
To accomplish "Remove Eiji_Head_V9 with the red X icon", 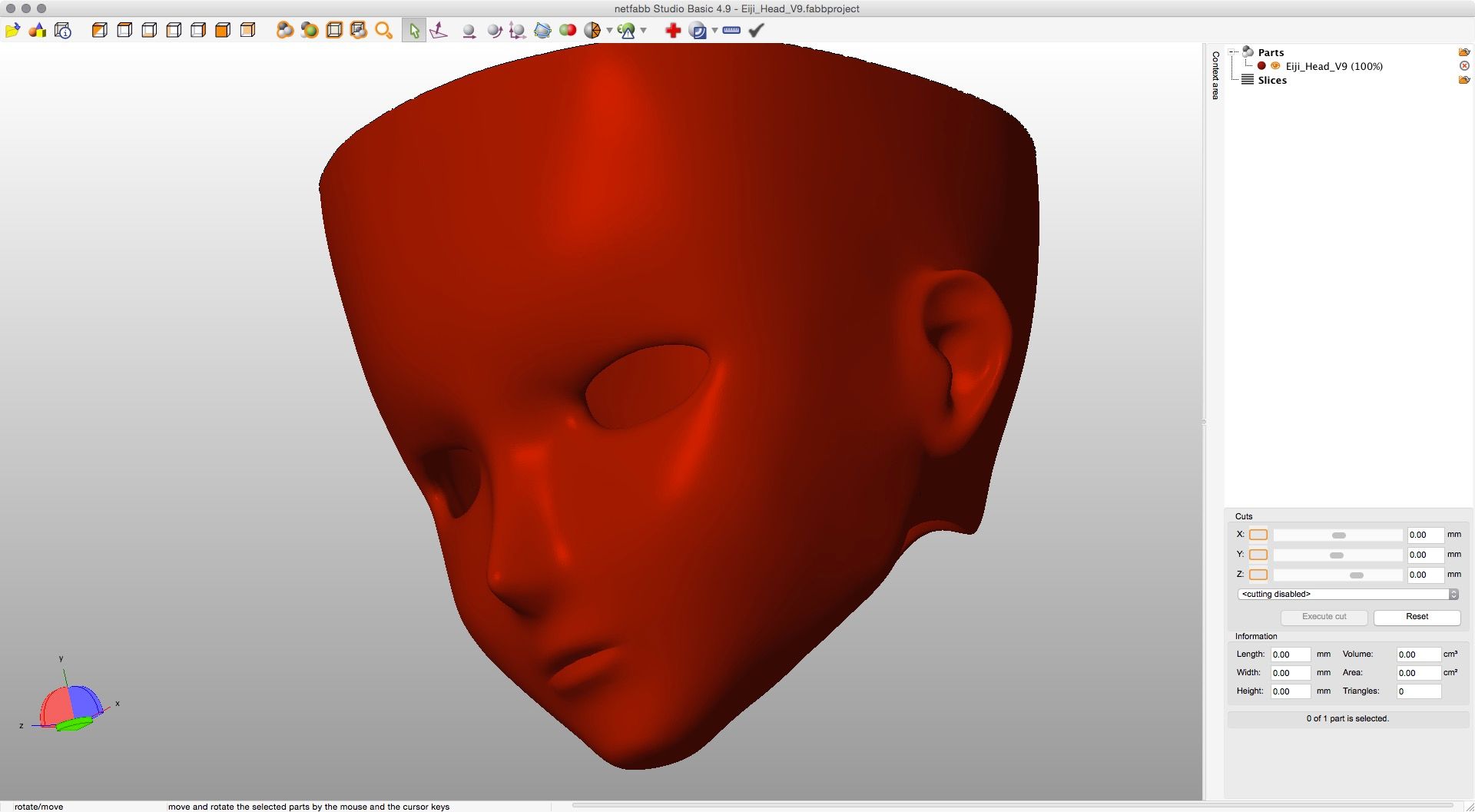I will [x=1464, y=66].
